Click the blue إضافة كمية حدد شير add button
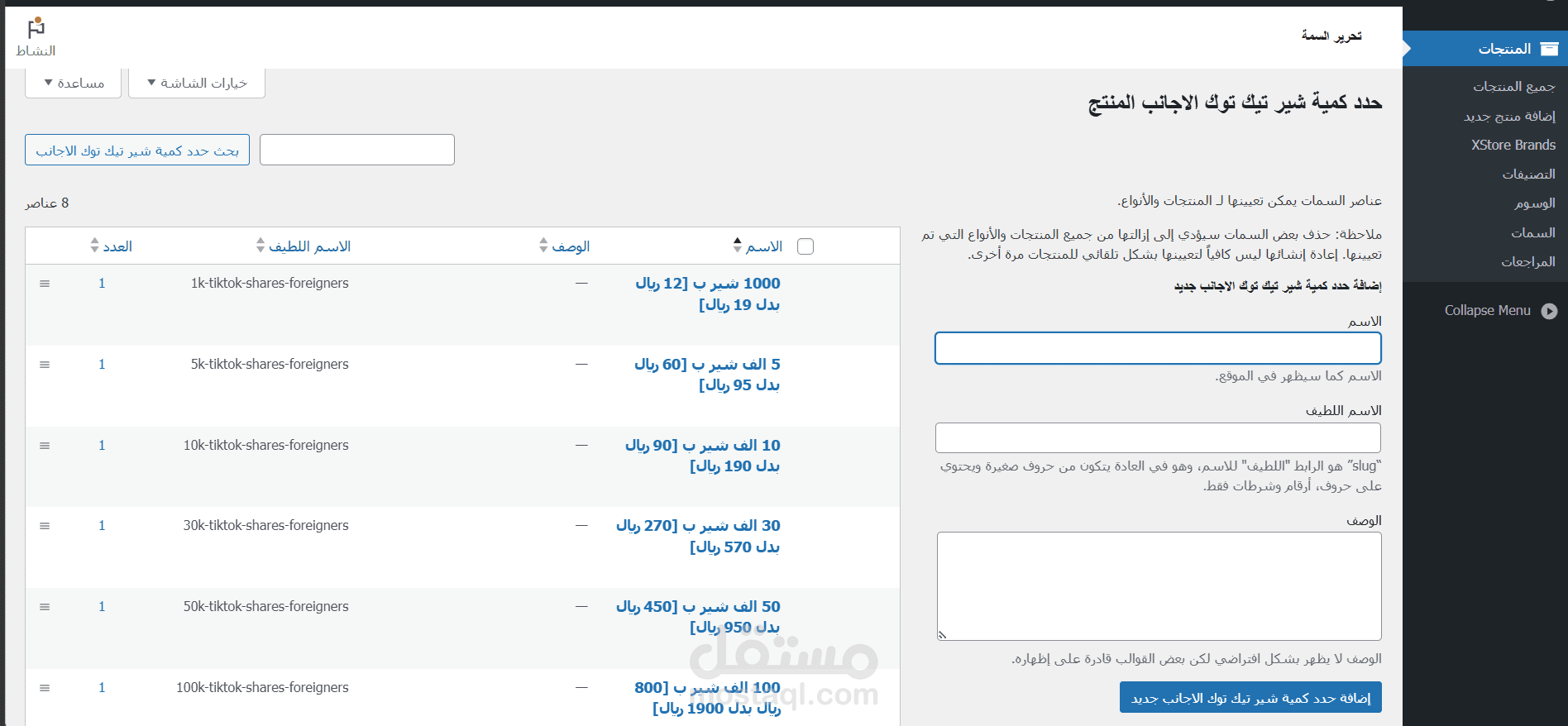 1250,698
